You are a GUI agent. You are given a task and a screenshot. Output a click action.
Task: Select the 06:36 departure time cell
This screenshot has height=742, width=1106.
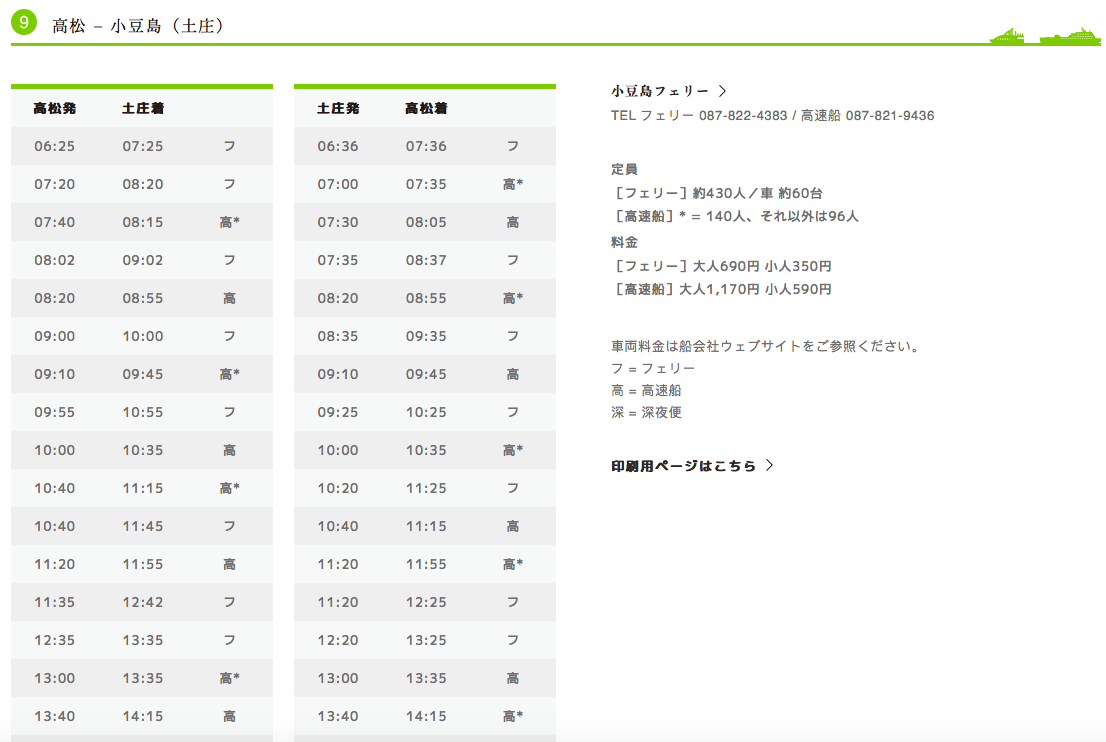(338, 146)
